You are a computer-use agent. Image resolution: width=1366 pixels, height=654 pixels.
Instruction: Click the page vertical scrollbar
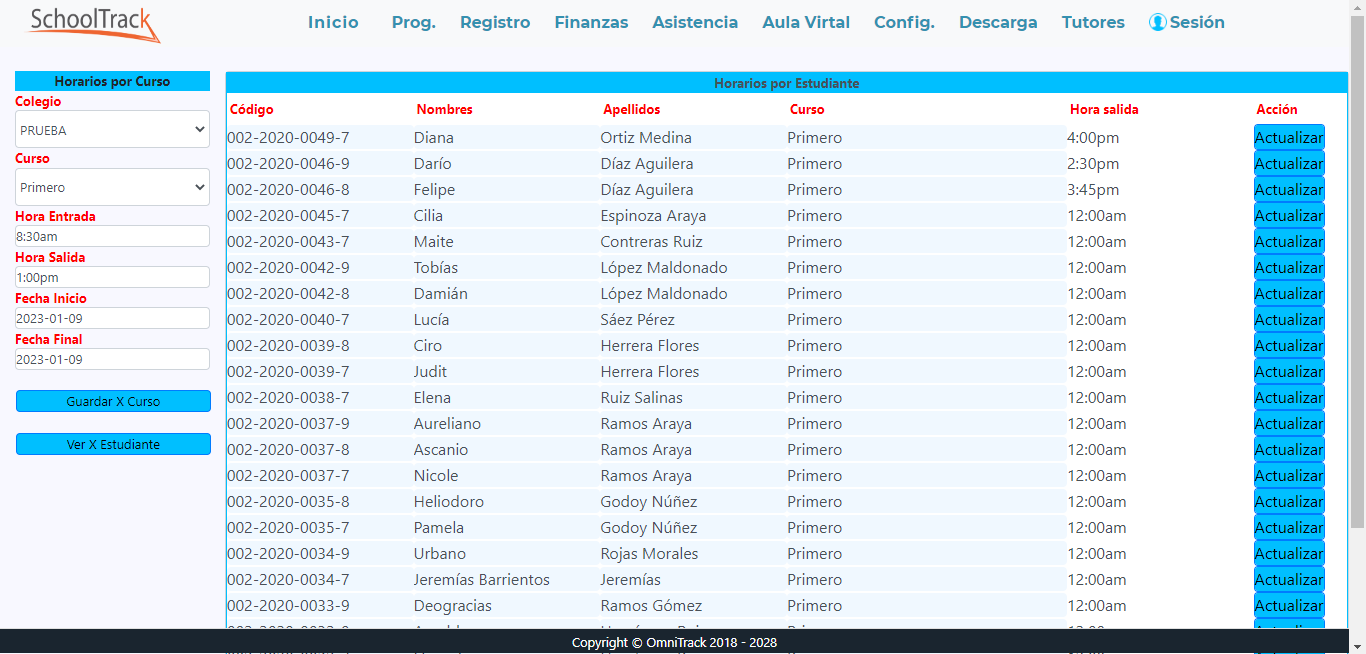pyautogui.click(x=1357, y=270)
